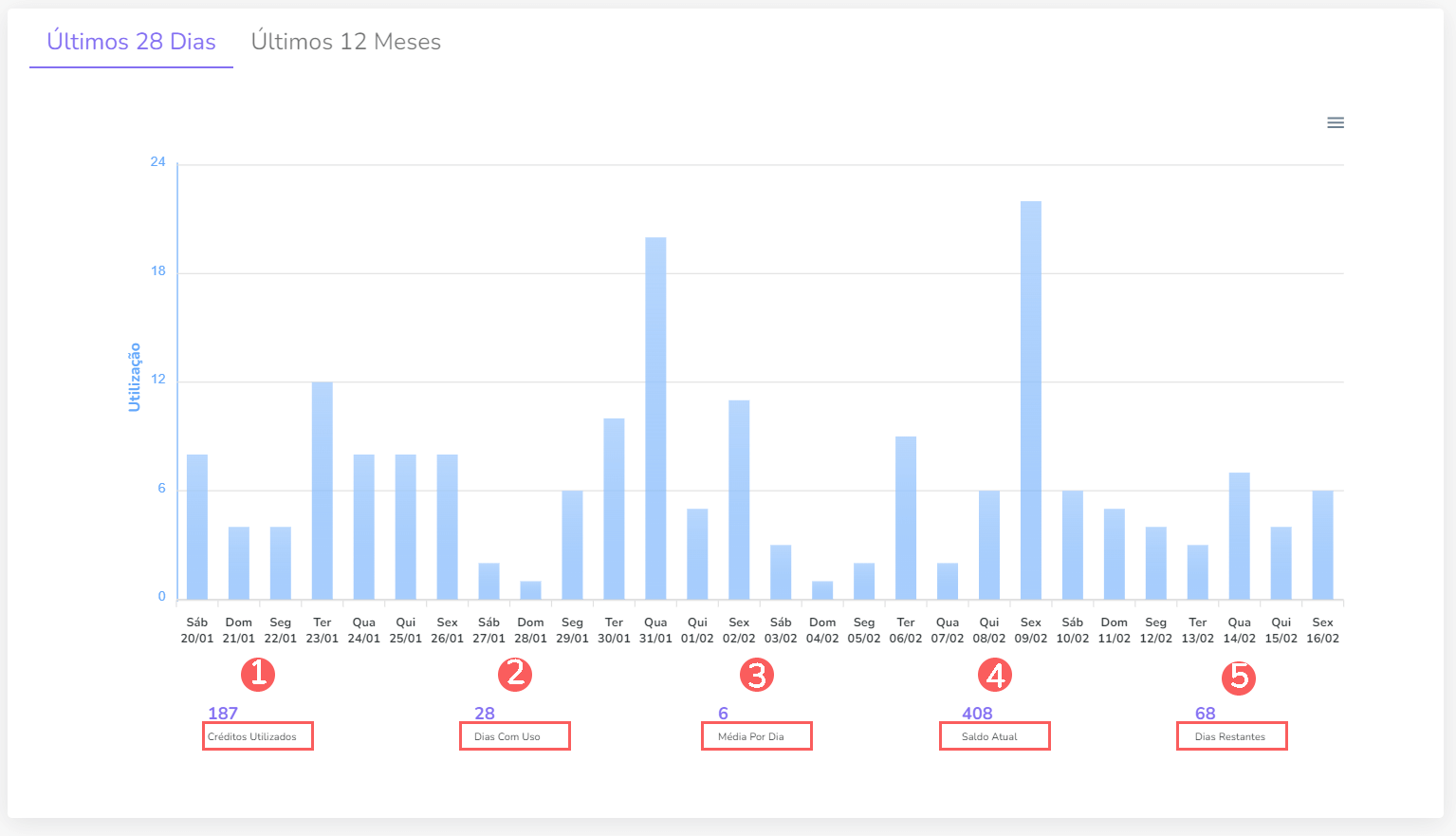Click the y-axis value 24
This screenshot has width=1456, height=836.
(157, 162)
